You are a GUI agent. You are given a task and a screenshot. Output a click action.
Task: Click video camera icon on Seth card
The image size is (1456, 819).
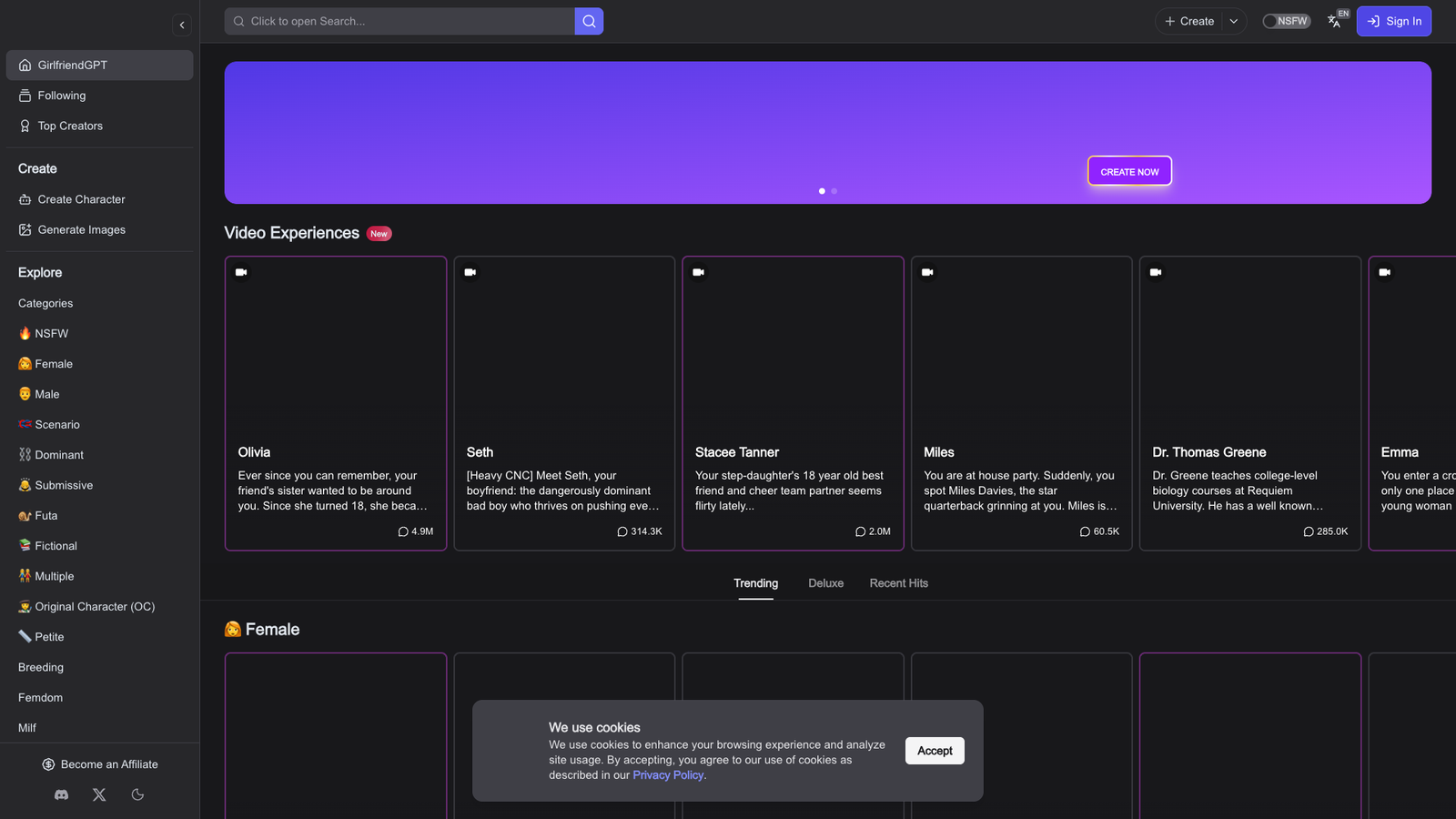pyautogui.click(x=470, y=272)
